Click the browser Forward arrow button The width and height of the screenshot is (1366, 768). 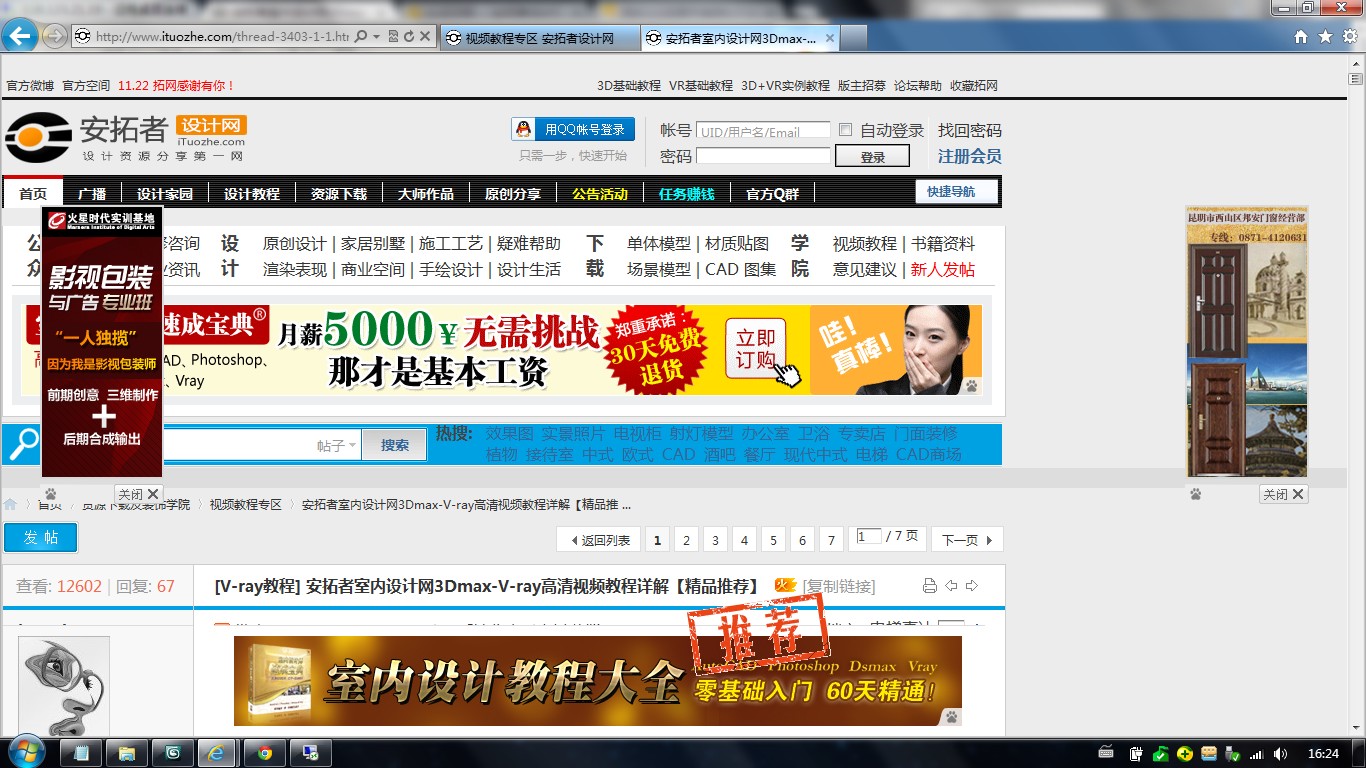[x=54, y=37]
